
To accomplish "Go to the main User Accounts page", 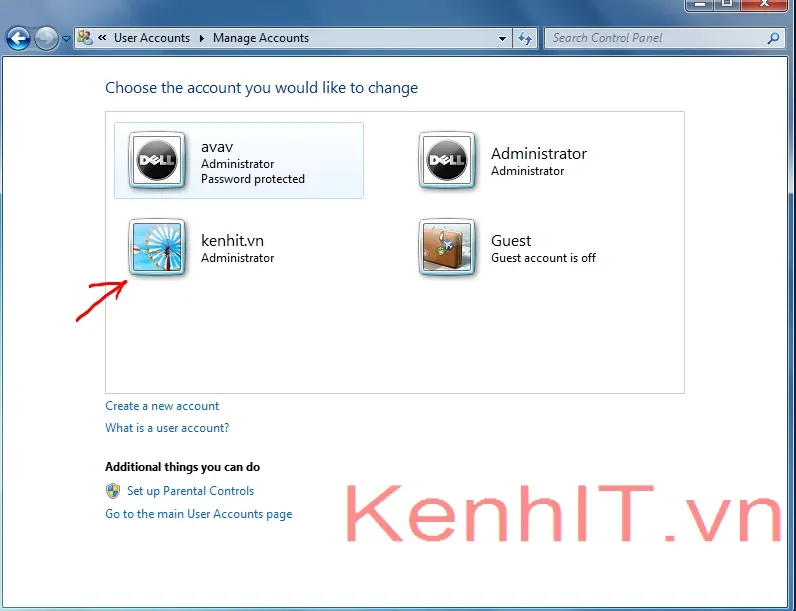I will click(198, 514).
